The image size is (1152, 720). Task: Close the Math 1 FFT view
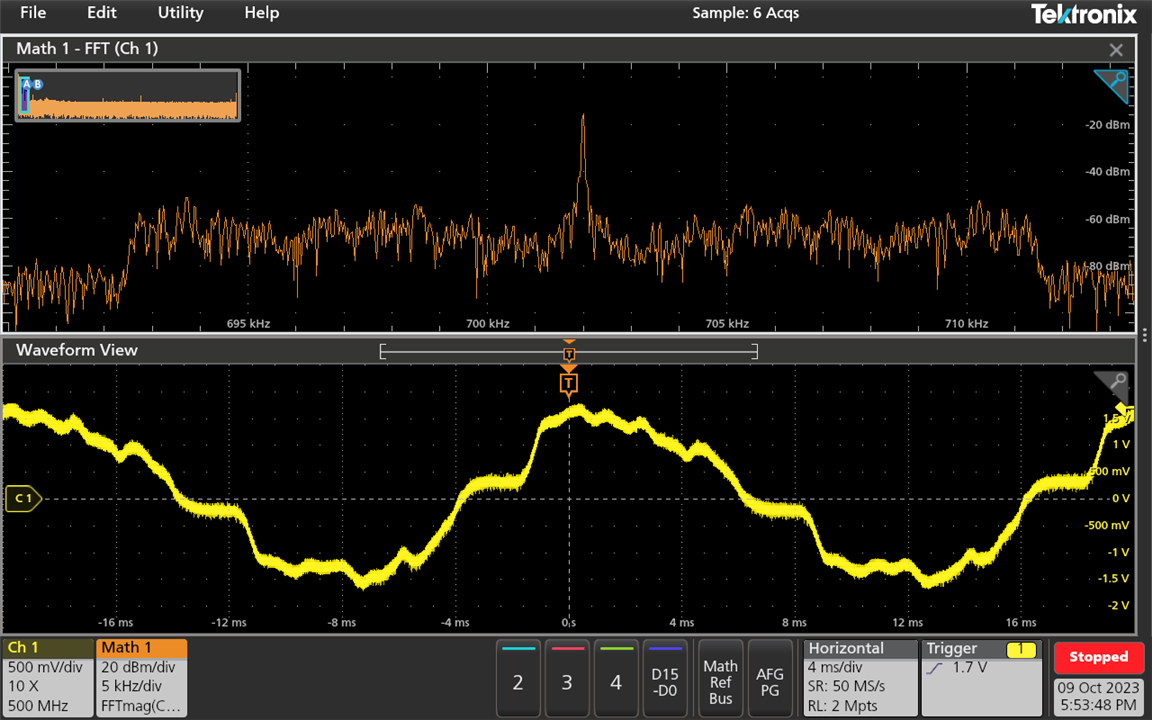point(1116,50)
